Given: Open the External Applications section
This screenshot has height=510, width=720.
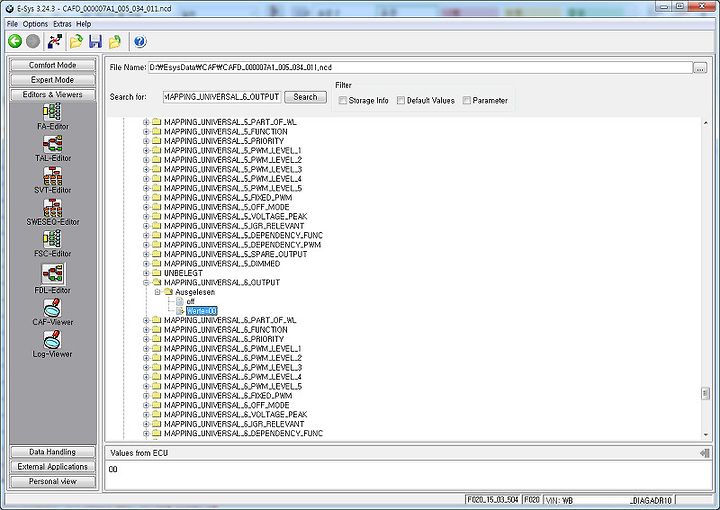Looking at the screenshot, I should click(52, 467).
